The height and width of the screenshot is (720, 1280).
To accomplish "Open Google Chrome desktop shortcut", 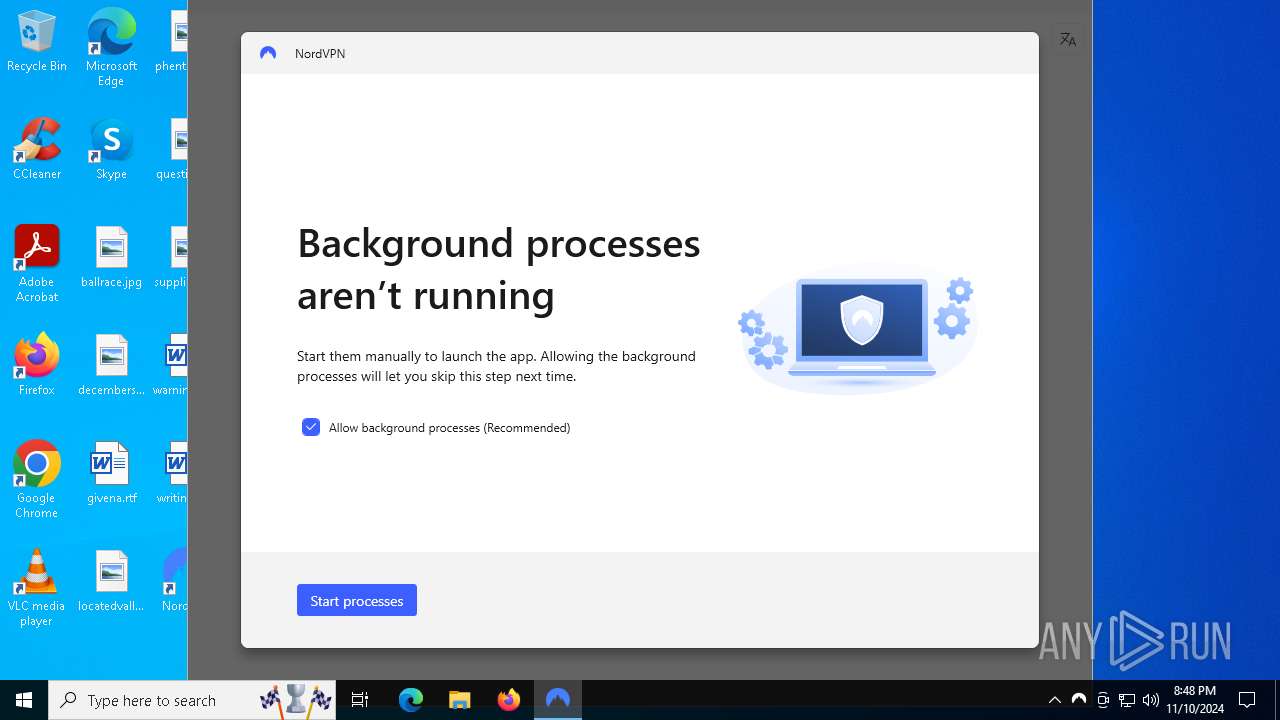I will 37,480.
